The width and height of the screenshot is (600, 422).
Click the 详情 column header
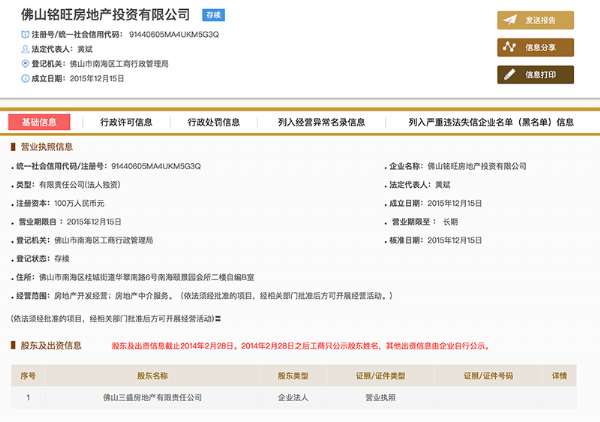click(559, 375)
